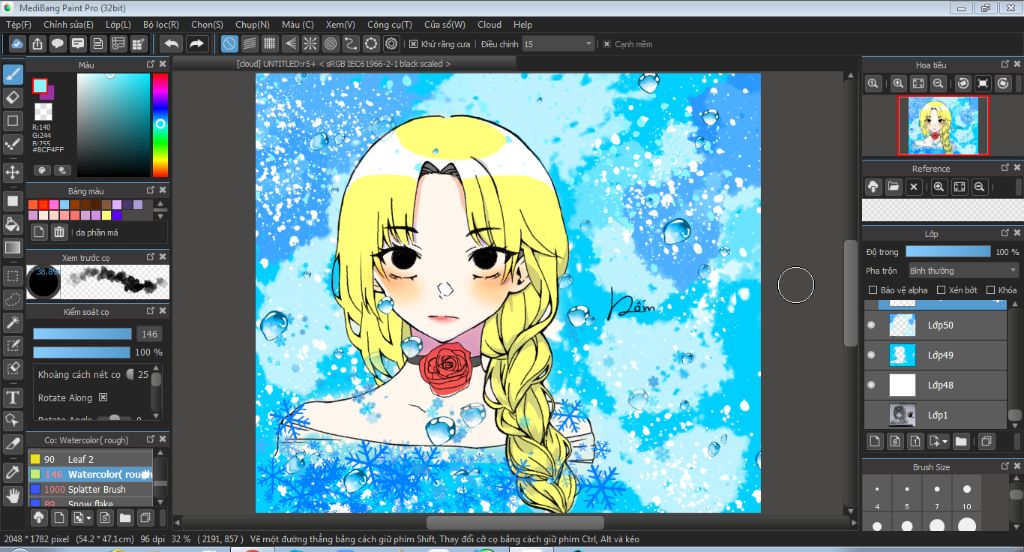1024x552 pixels.
Task: Pick the Eyedropper tool
Action: tap(12, 472)
